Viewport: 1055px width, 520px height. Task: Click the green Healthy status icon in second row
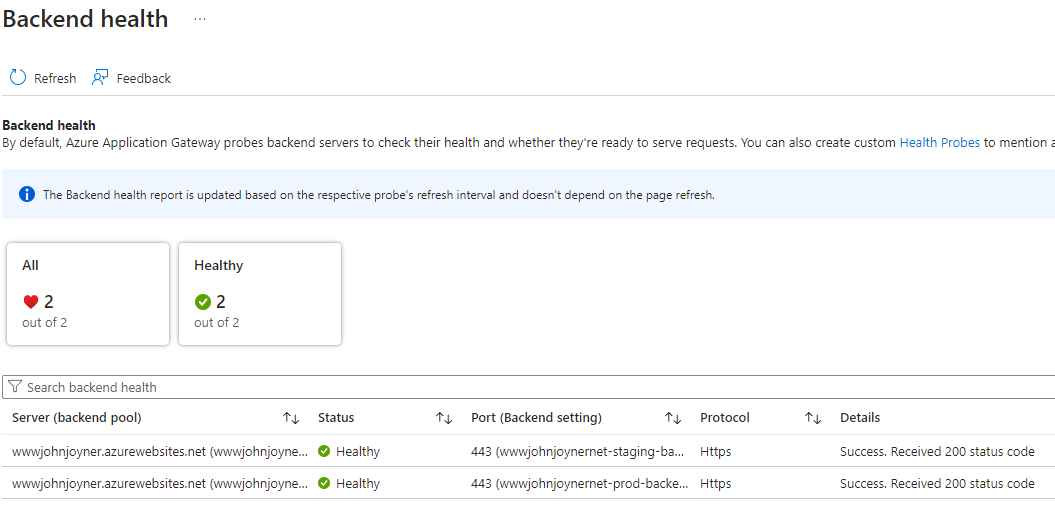(324, 484)
